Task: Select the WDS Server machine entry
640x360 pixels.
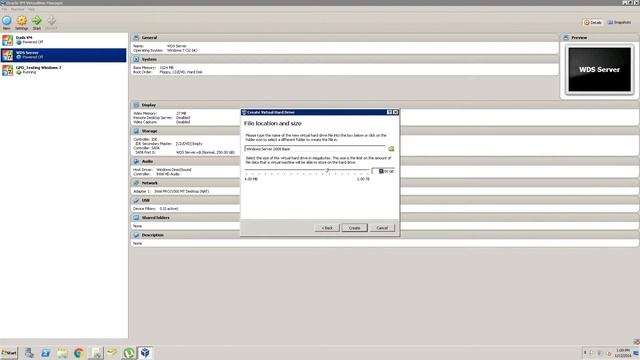Action: click(x=64, y=55)
